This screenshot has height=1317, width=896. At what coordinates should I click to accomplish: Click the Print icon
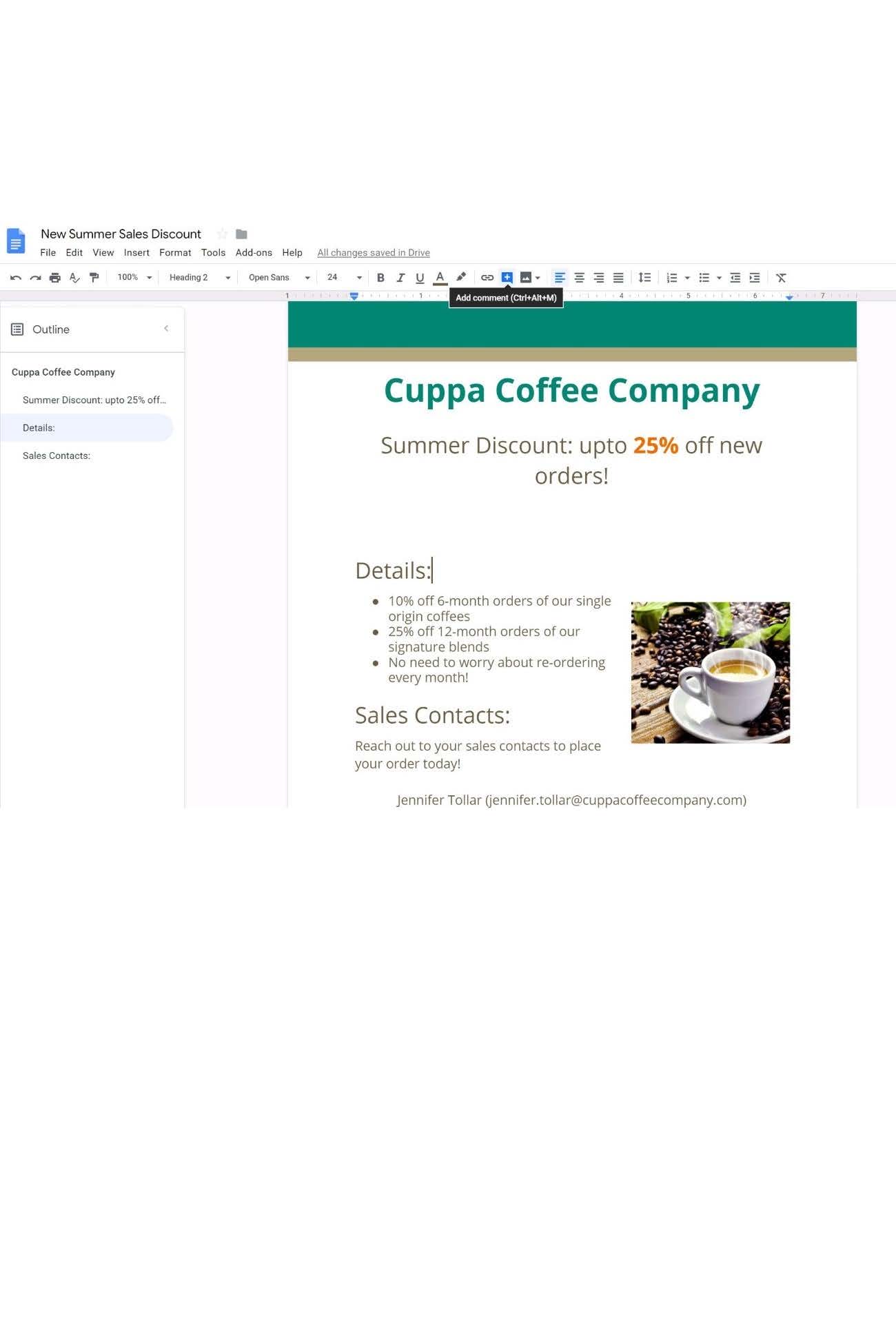pyautogui.click(x=55, y=278)
